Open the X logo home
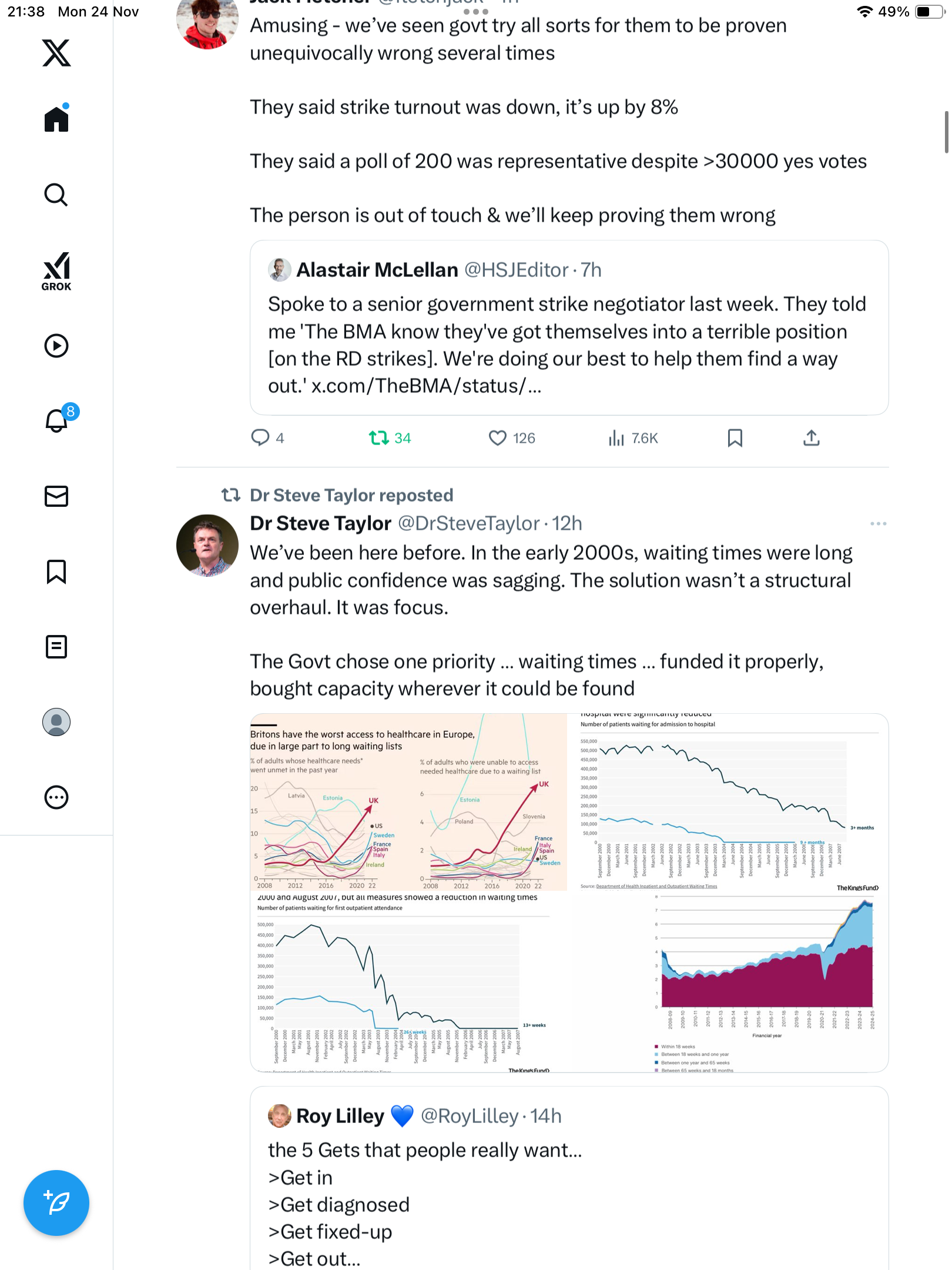The height and width of the screenshot is (1270, 952). [x=56, y=53]
